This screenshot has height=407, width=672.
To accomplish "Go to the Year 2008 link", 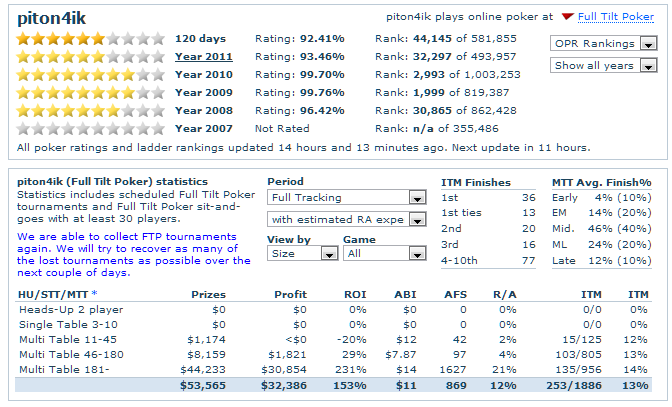I will coord(204,110).
